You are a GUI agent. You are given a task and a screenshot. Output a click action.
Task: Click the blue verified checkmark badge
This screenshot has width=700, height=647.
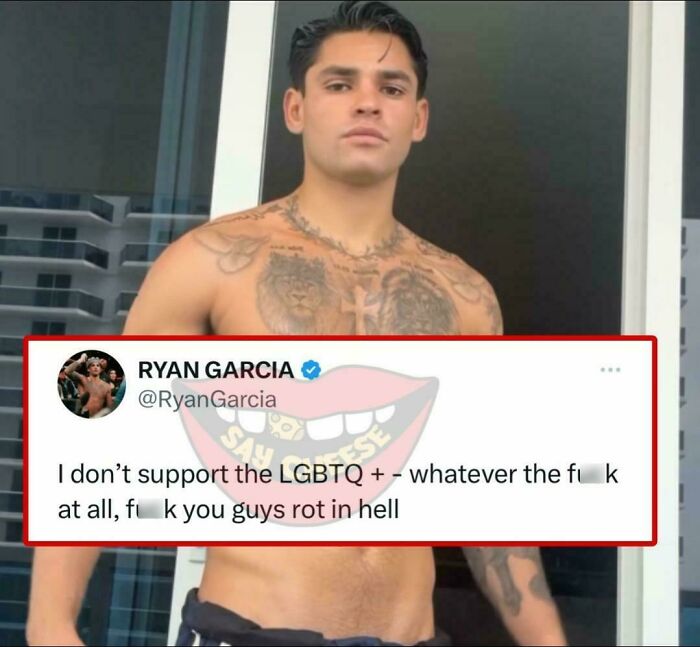[x=311, y=370]
